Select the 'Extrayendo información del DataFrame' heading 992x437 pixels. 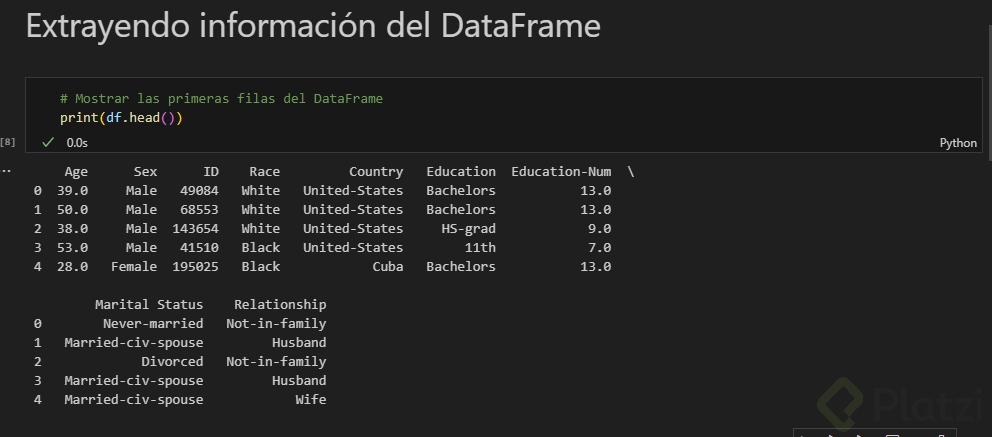pyautogui.click(x=313, y=27)
